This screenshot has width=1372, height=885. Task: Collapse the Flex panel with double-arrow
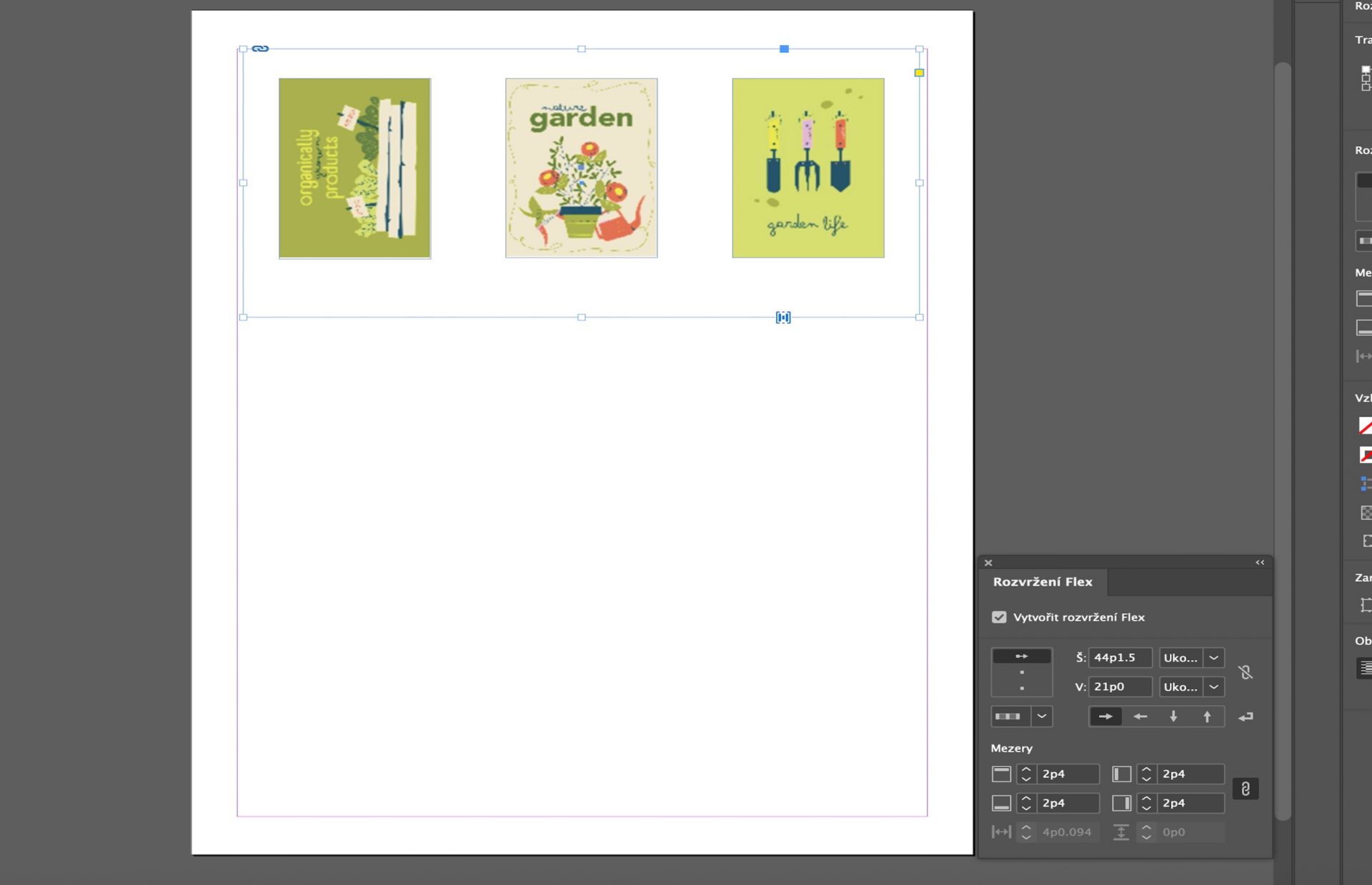tap(1260, 563)
